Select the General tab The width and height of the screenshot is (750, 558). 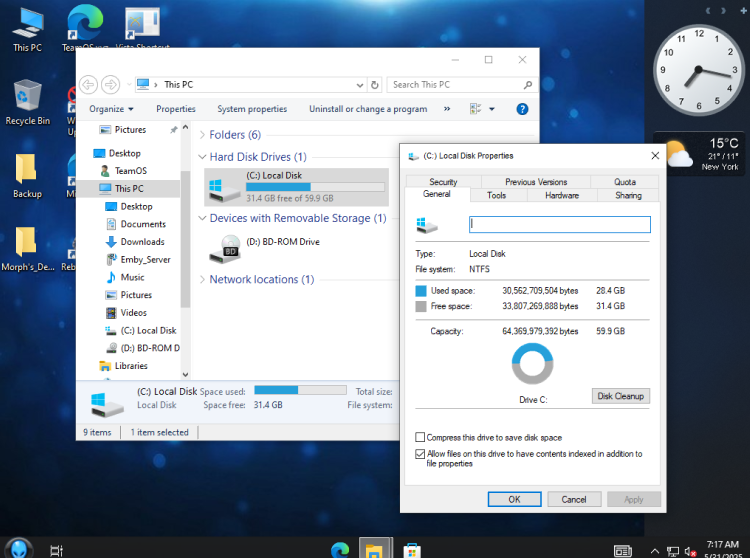[436, 194]
